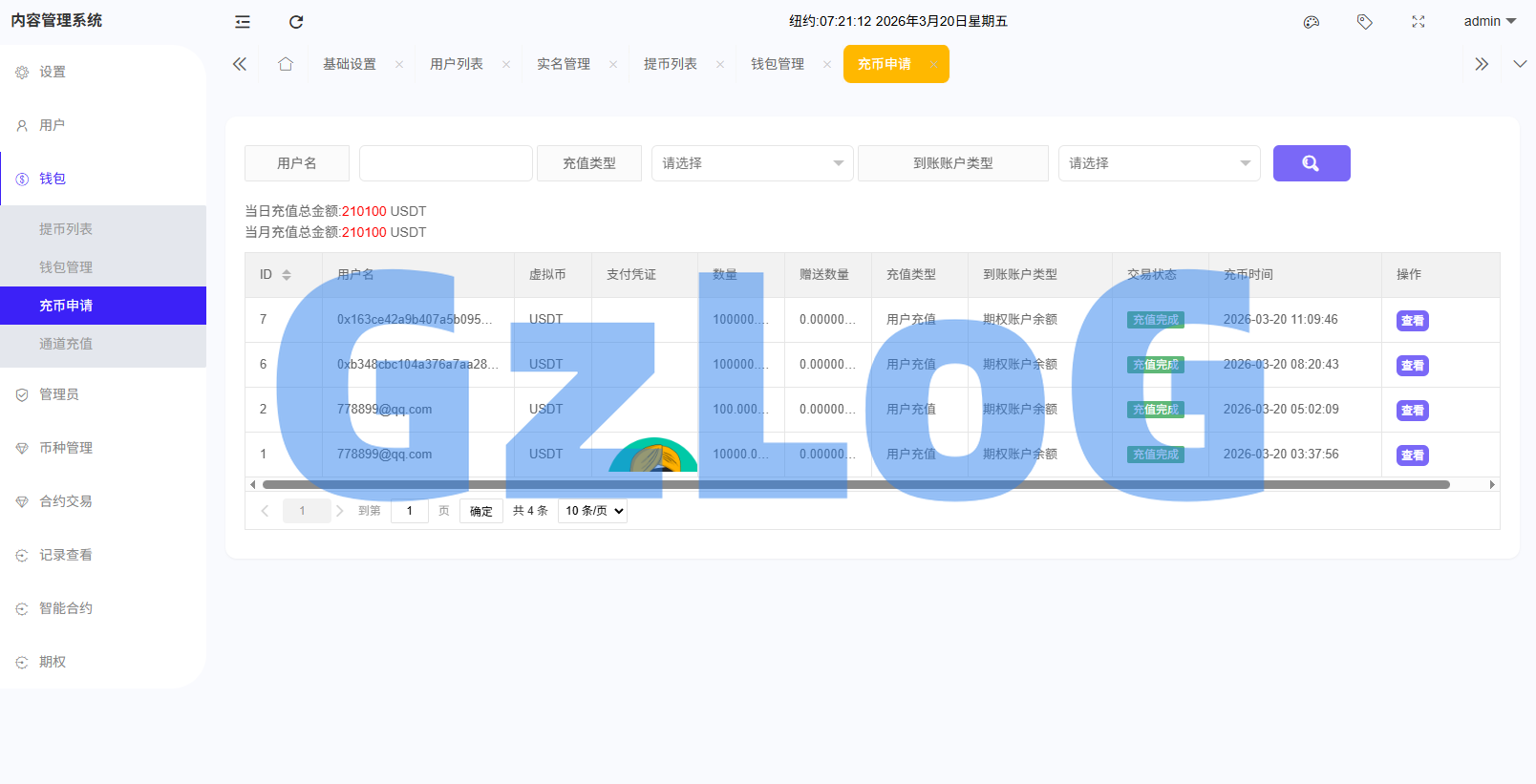This screenshot has width=1536, height=784.
Task: Click the refresh page icon
Action: click(296, 22)
